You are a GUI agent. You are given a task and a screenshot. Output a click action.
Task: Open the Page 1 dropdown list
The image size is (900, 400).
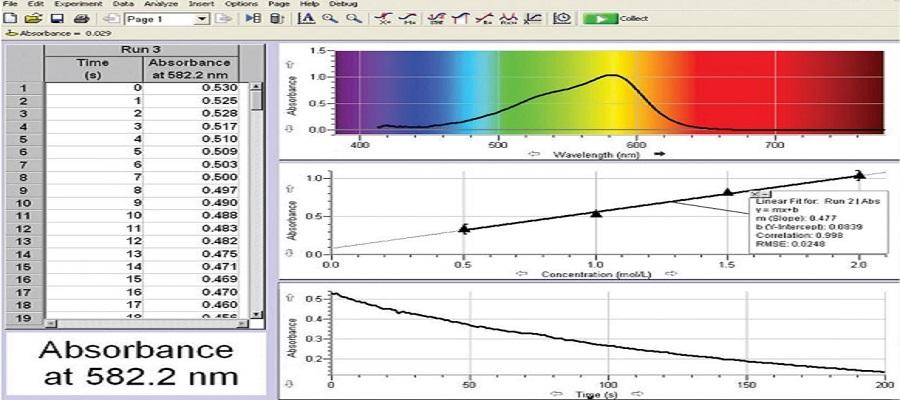(202, 19)
